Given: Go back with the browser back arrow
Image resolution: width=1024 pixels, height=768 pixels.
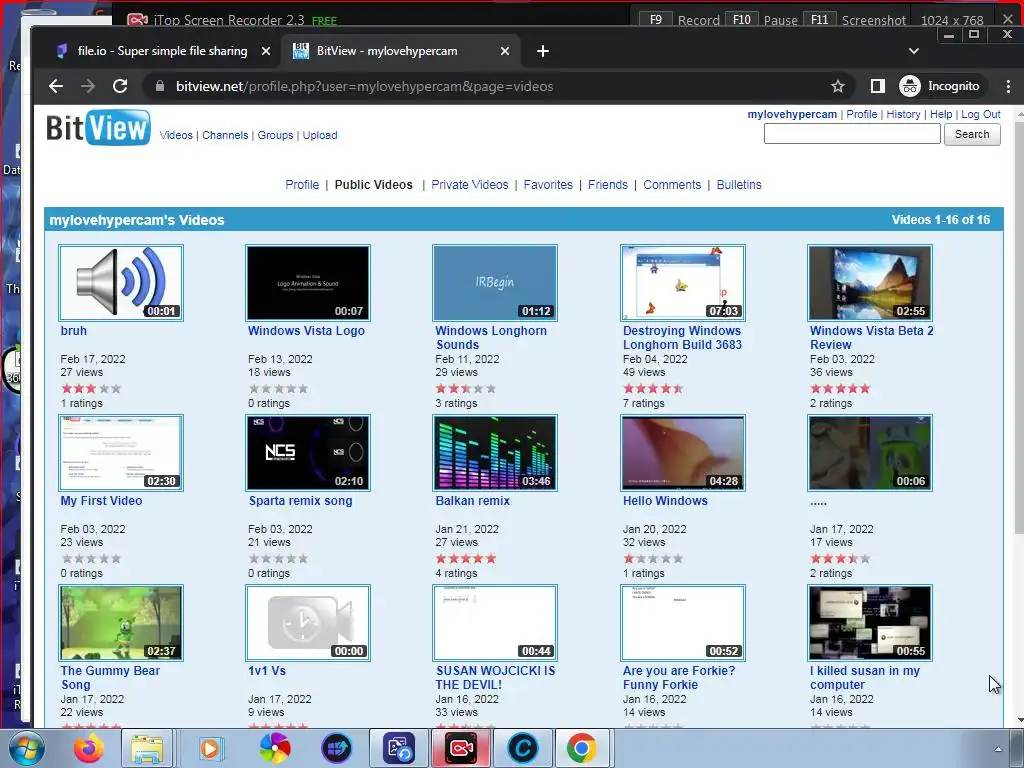Looking at the screenshot, I should 56,86.
